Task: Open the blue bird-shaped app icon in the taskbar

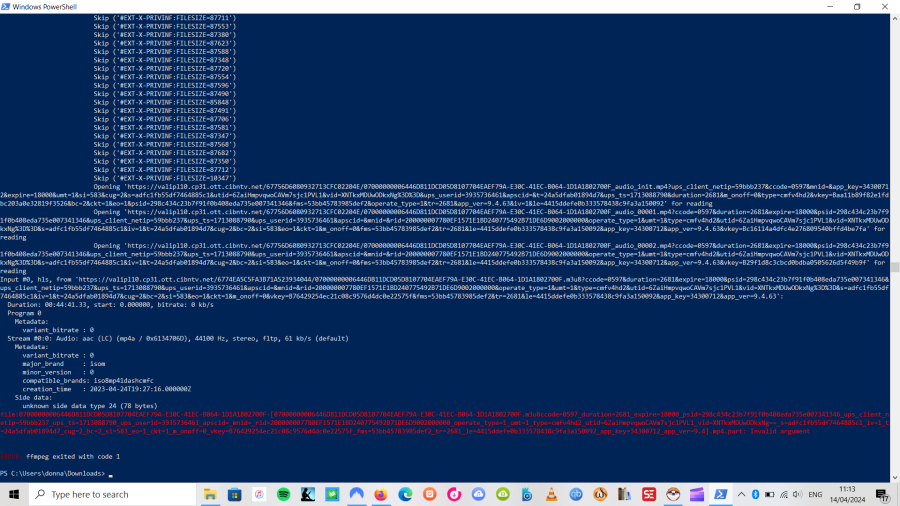Action: click(x=527, y=494)
